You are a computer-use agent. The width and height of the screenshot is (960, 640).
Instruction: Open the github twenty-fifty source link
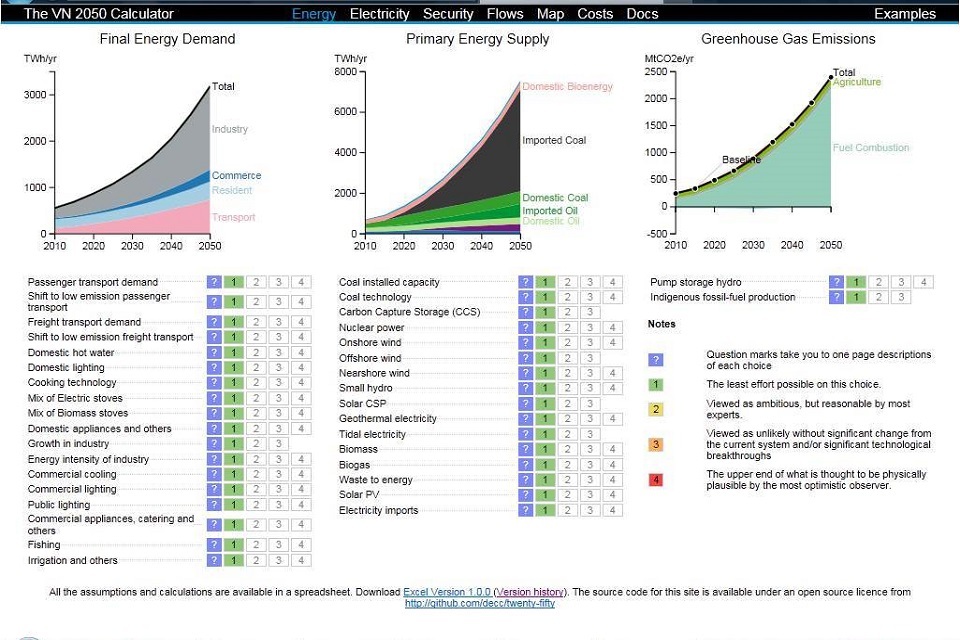coord(479,603)
